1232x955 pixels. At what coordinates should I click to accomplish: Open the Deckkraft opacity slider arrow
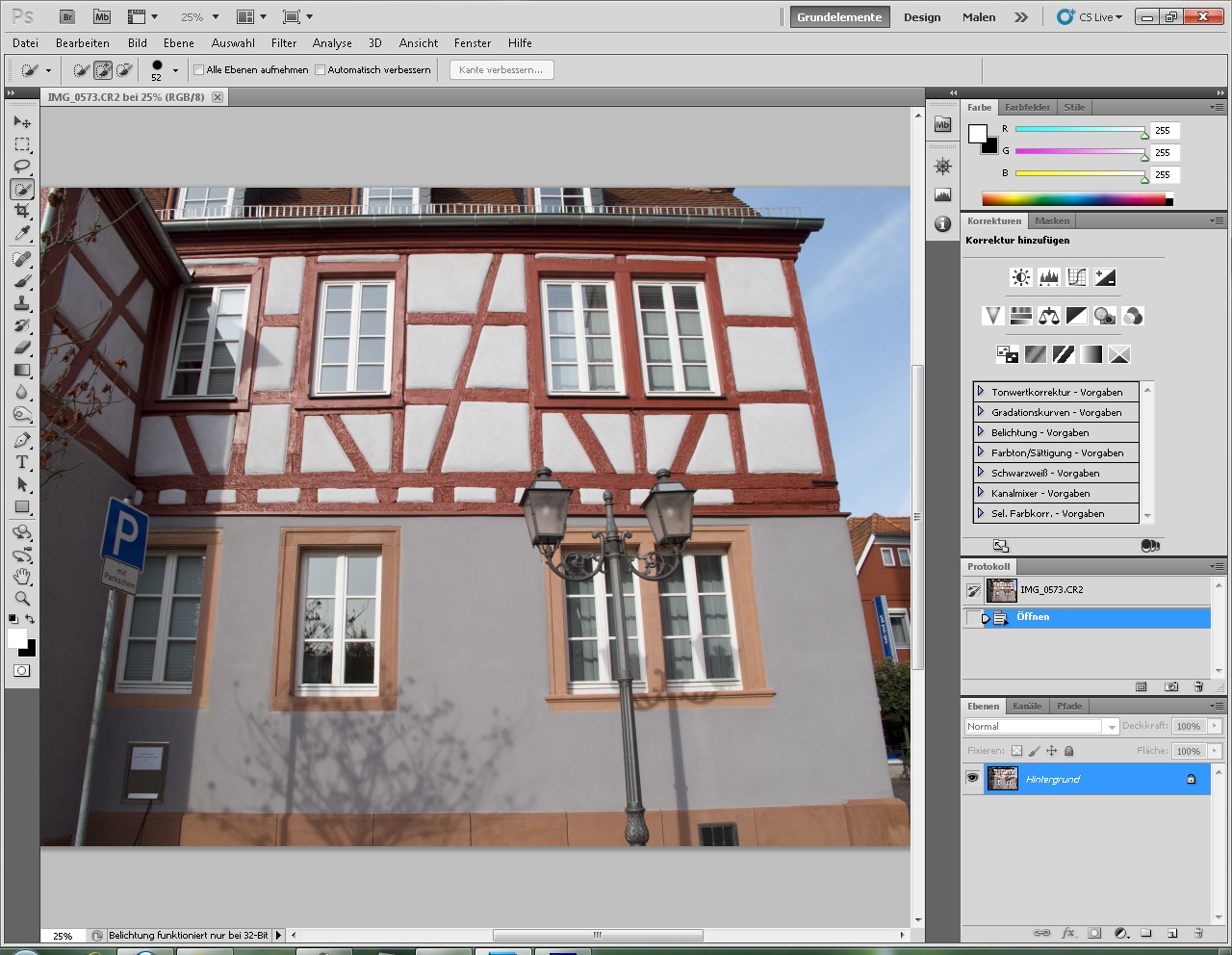point(1215,726)
